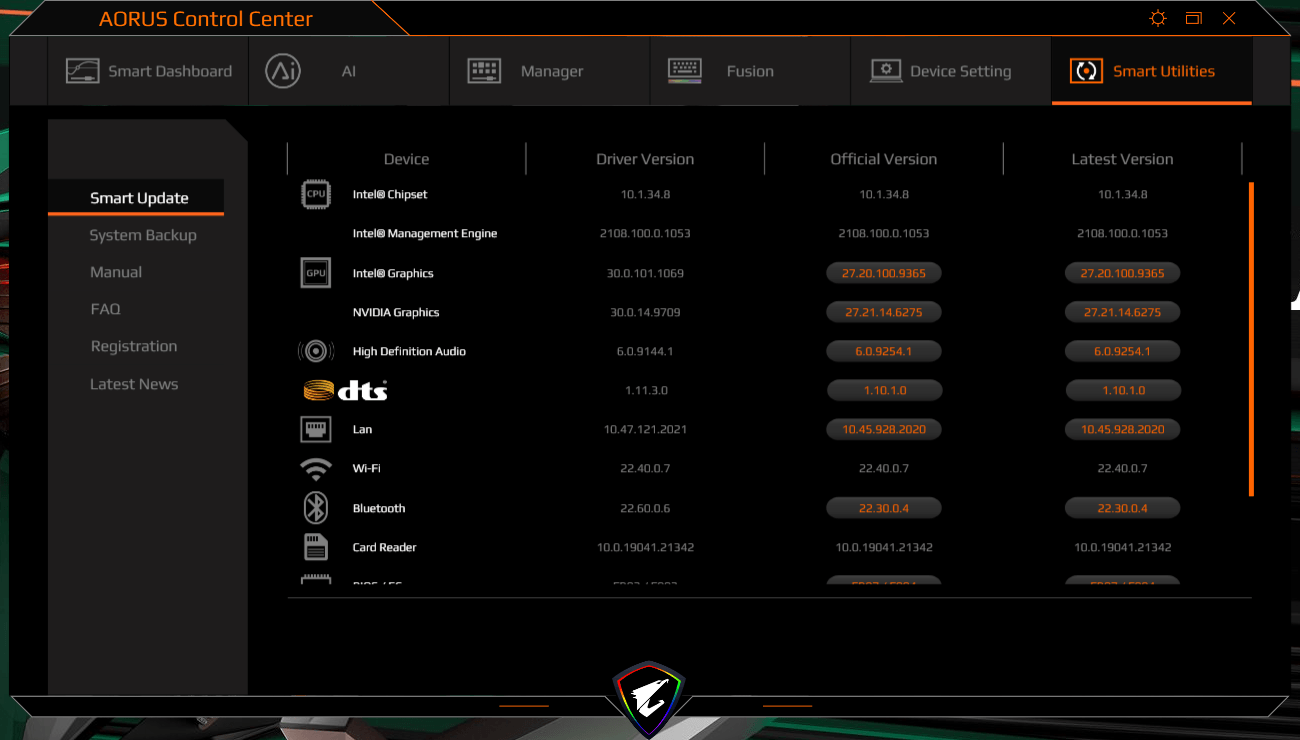Click the Device Setting laptop gear icon

886,71
